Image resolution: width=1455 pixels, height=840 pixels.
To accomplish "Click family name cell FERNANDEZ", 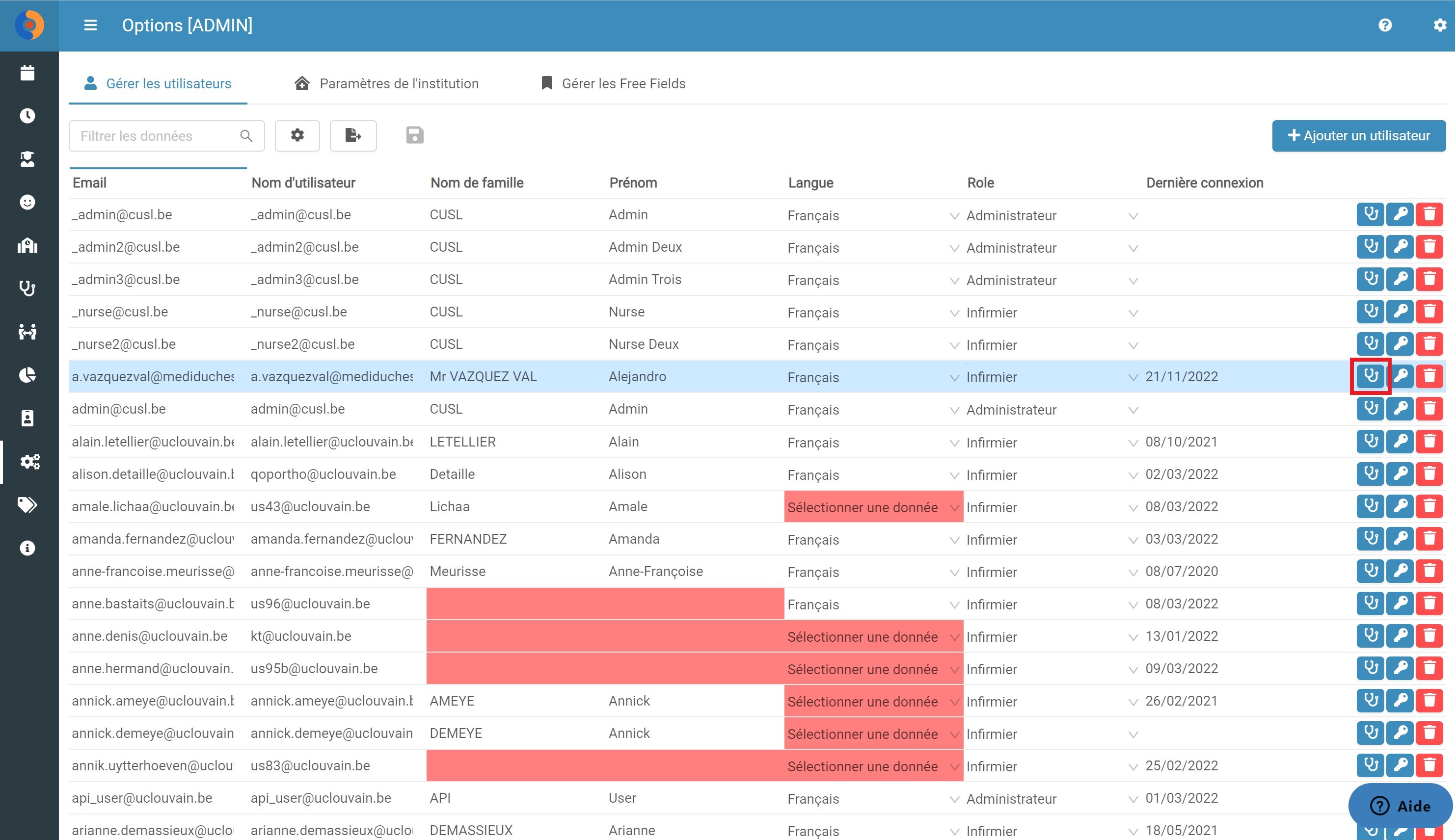I will (x=515, y=539).
